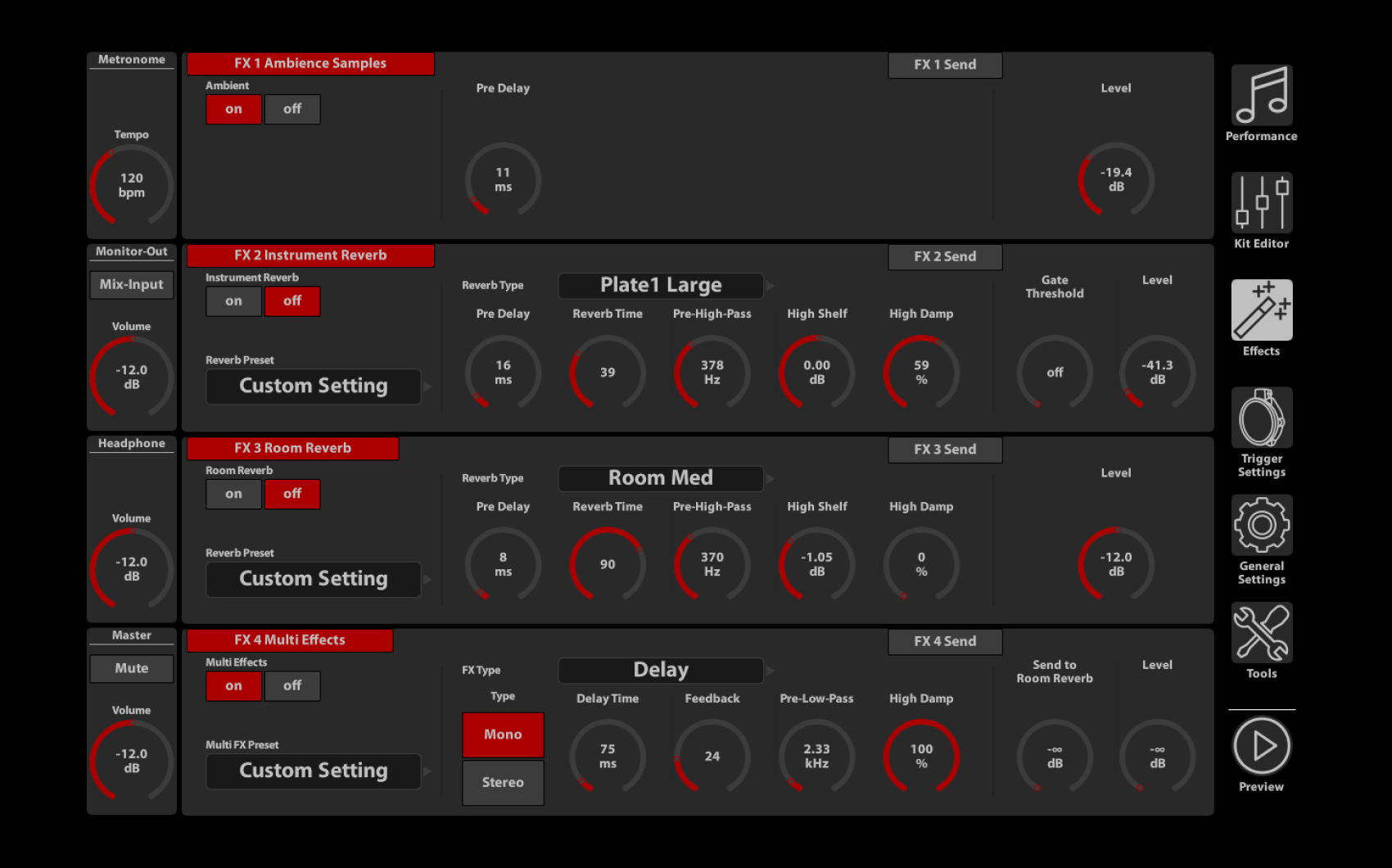The height and width of the screenshot is (868, 1392).
Task: Switch Multi Effects to Stereo mode
Action: [x=503, y=783]
